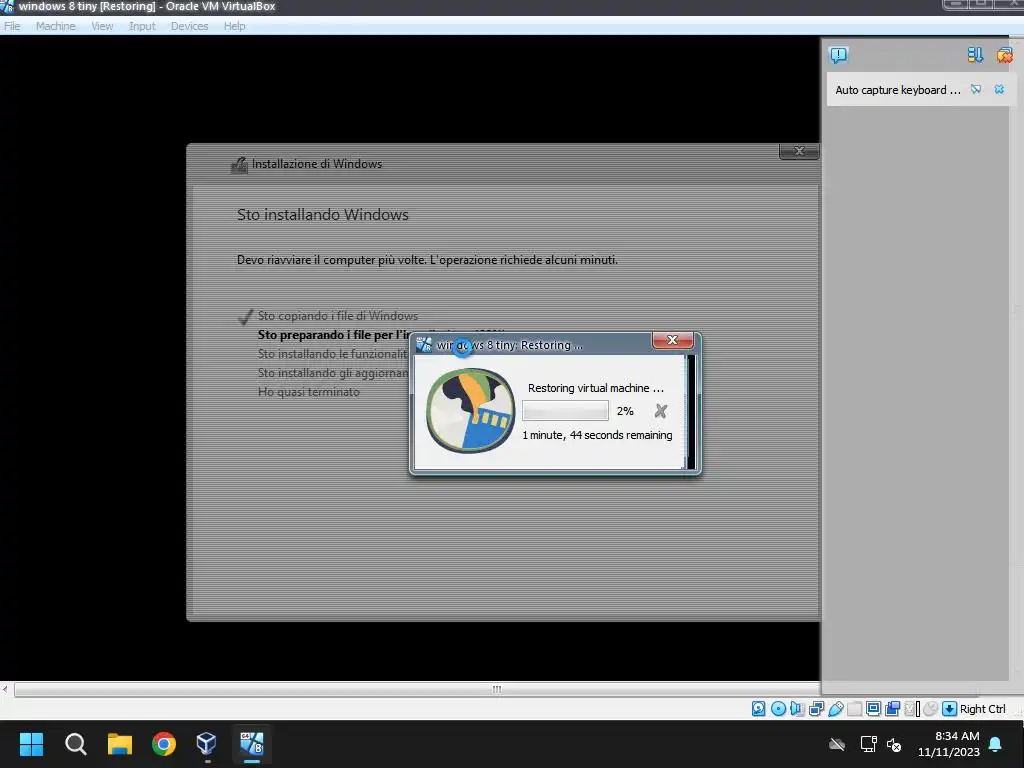Click the Sto copiando i file di Windows step
This screenshot has height=768, width=1024.
point(338,315)
